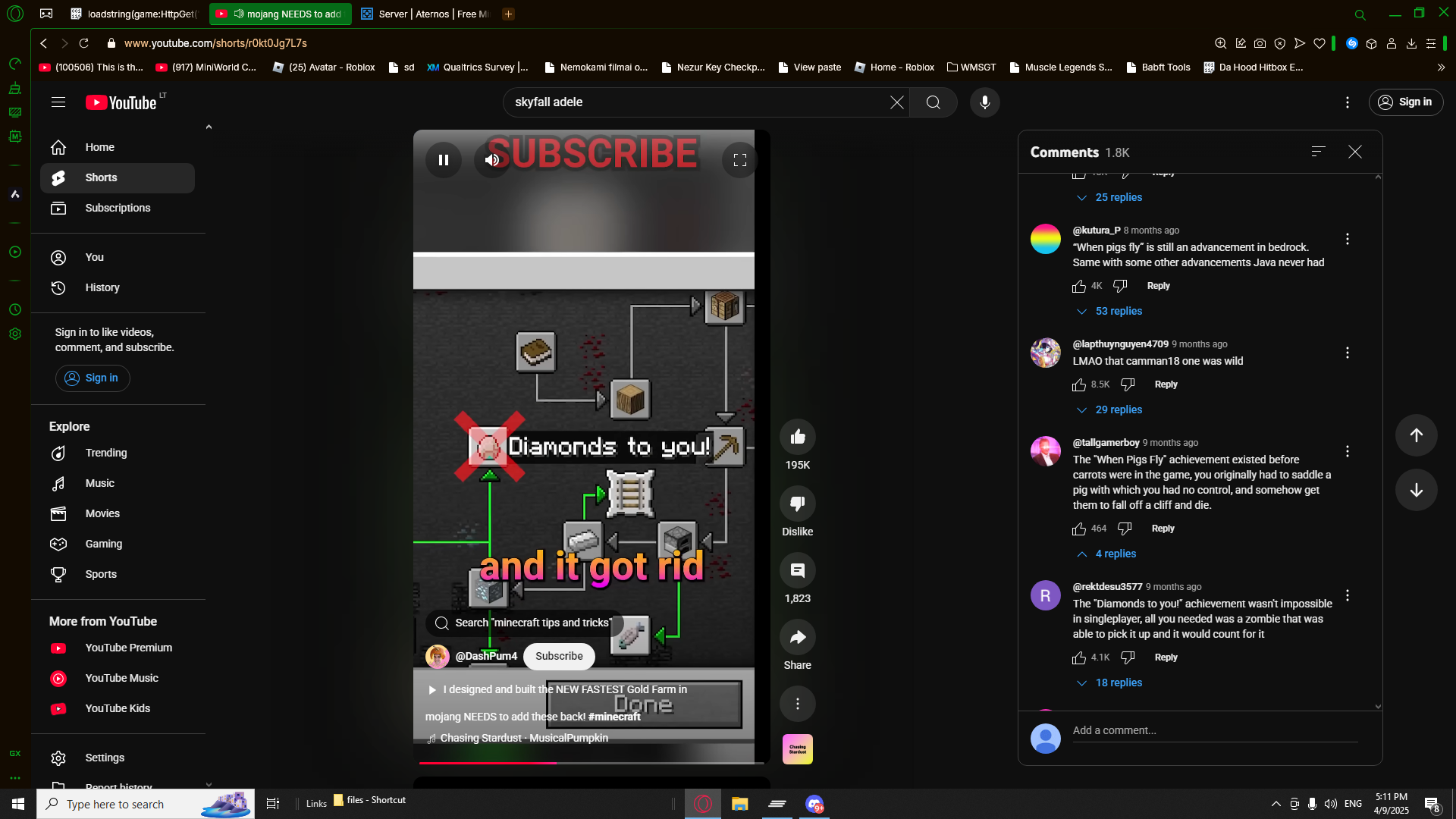The width and height of the screenshot is (1456, 819).
Task: Enter fullscreen on the Shorts player
Action: click(x=740, y=160)
